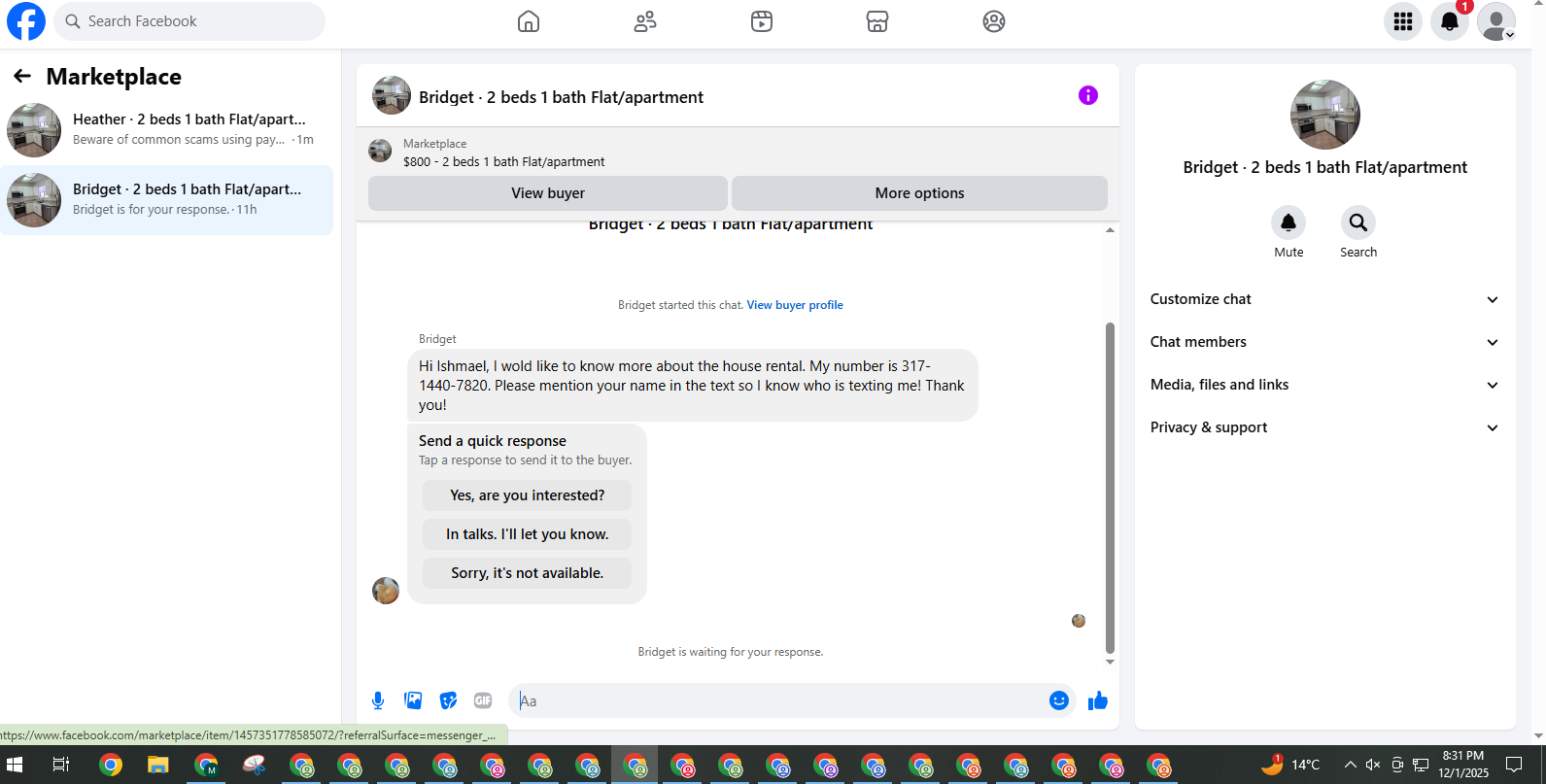Image resolution: width=1546 pixels, height=784 pixels.
Task: Open the Windows notification center icon
Action: (x=1514, y=765)
